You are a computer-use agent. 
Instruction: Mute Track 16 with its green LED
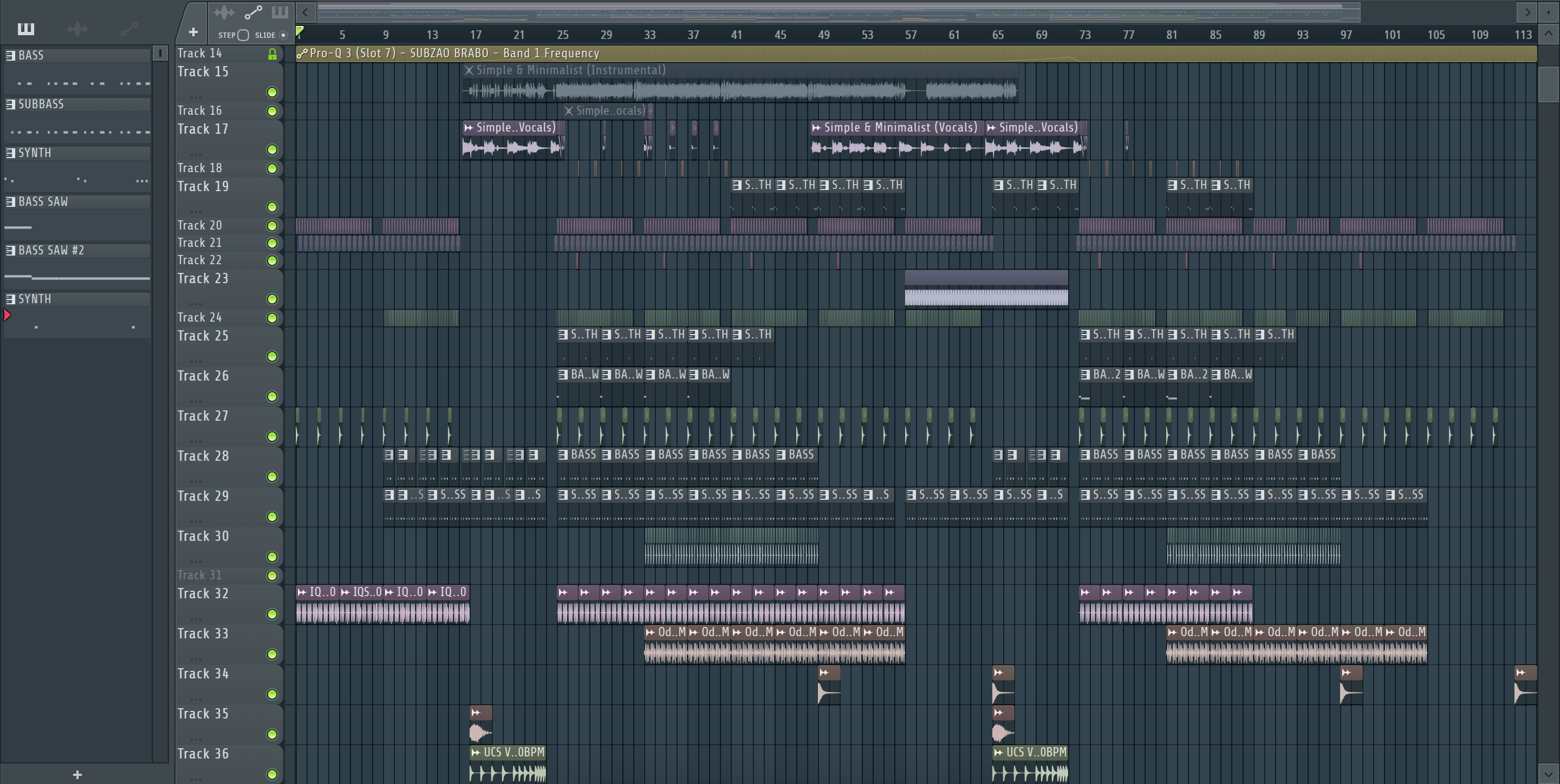coord(272,111)
